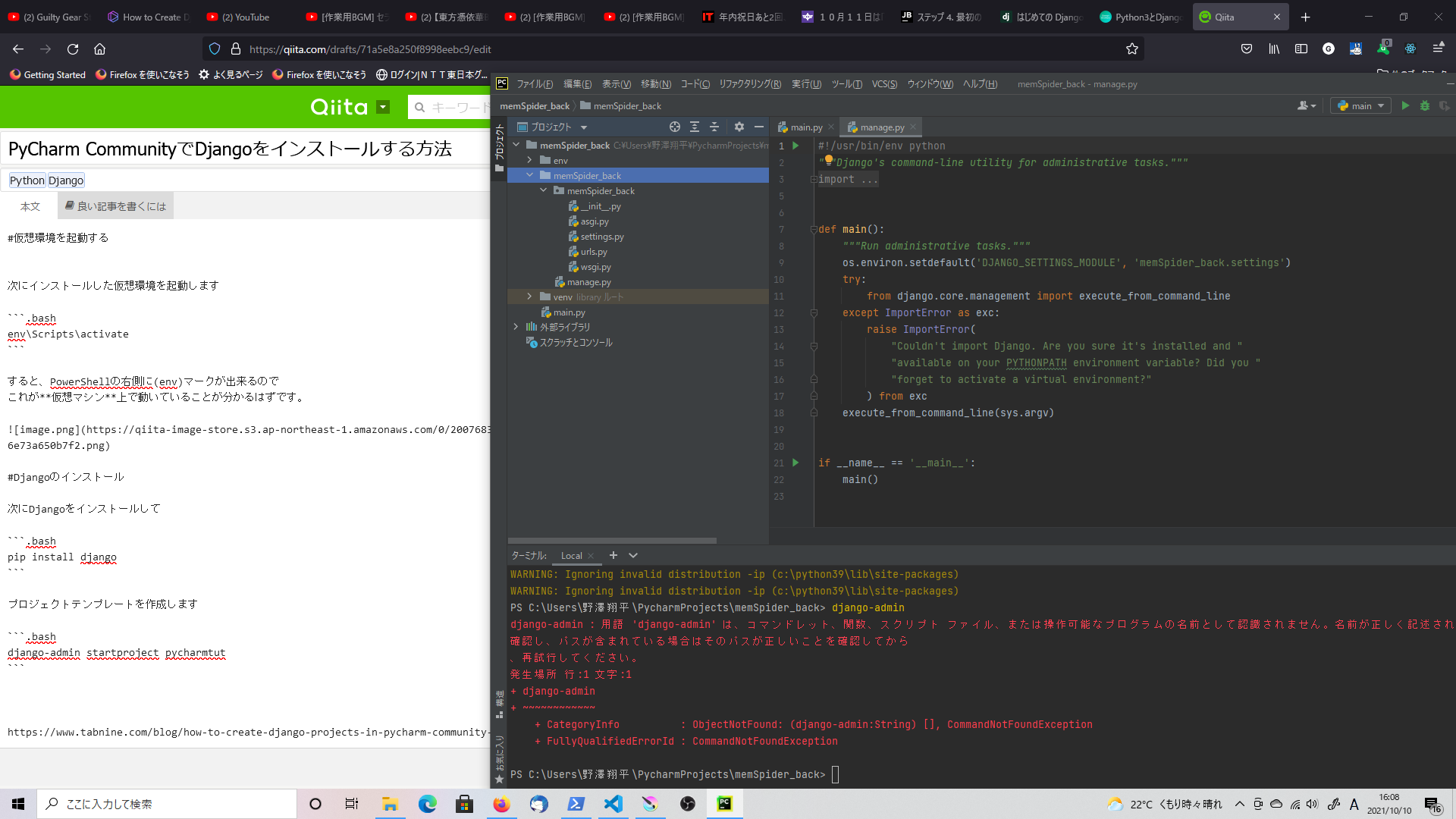Expand the env folder in project tree

click(x=529, y=161)
